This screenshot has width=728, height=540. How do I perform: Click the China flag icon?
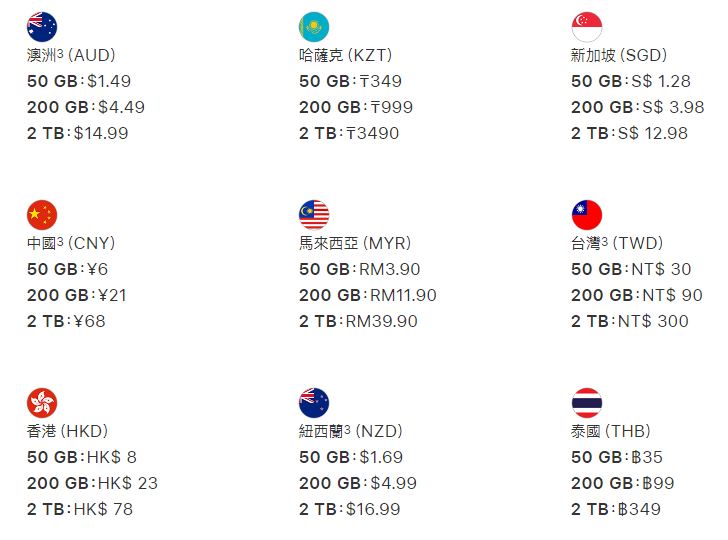click(x=42, y=214)
